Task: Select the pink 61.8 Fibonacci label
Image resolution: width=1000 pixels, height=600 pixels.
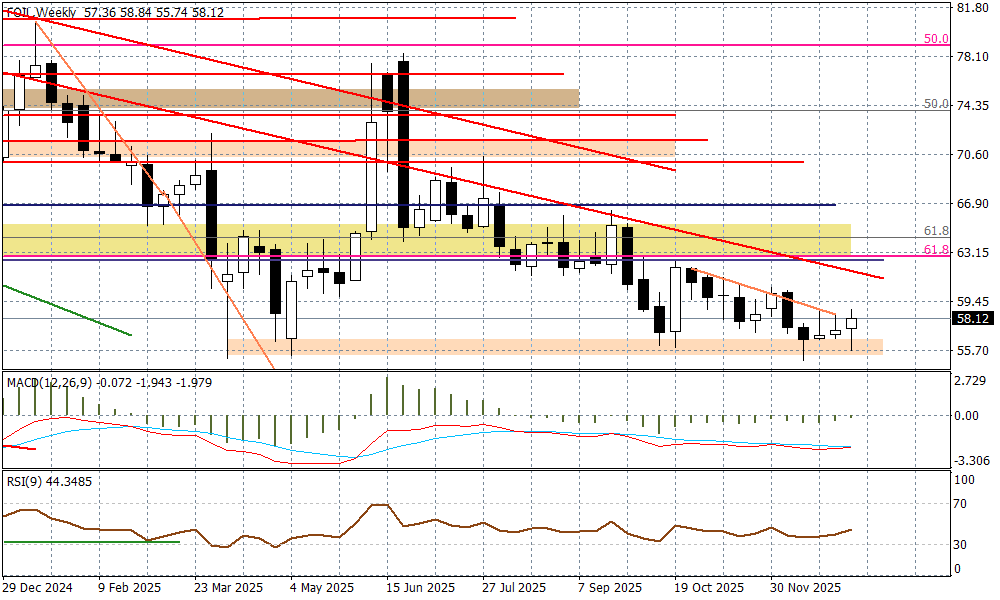Action: pos(935,250)
